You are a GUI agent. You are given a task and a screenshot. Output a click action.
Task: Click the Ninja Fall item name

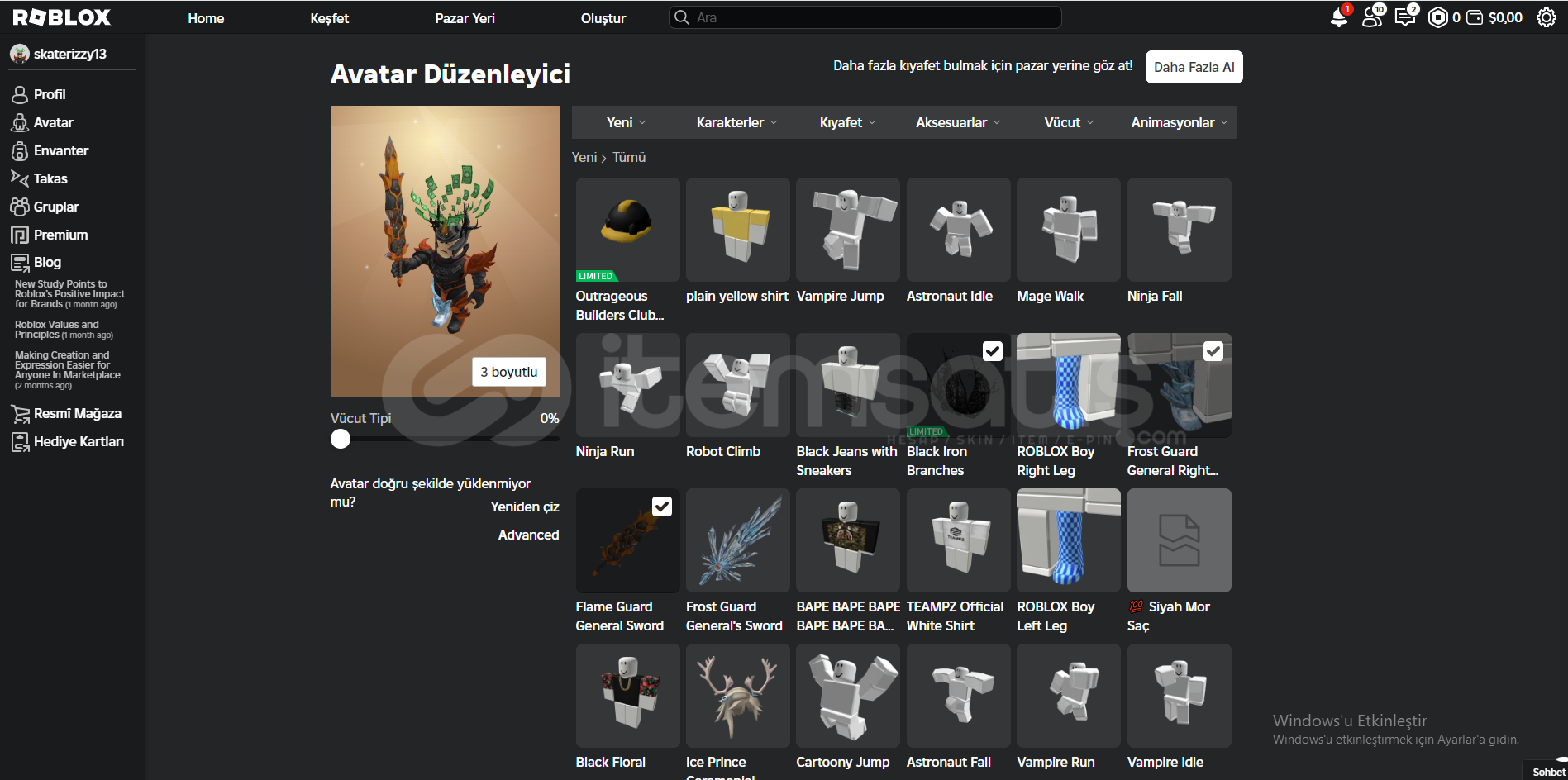(1155, 296)
